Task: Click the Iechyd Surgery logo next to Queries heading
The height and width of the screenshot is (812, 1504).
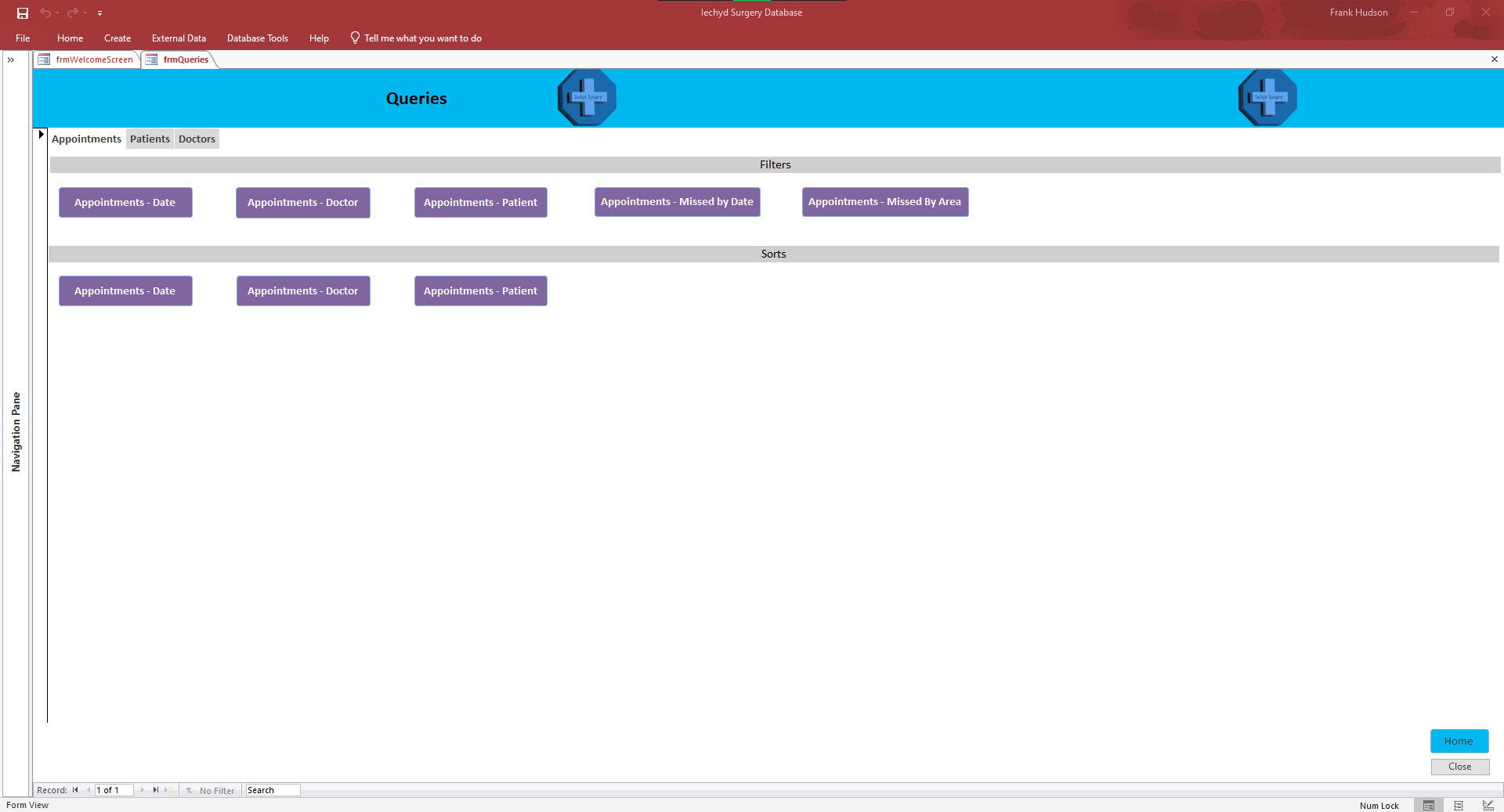Action: (x=586, y=97)
